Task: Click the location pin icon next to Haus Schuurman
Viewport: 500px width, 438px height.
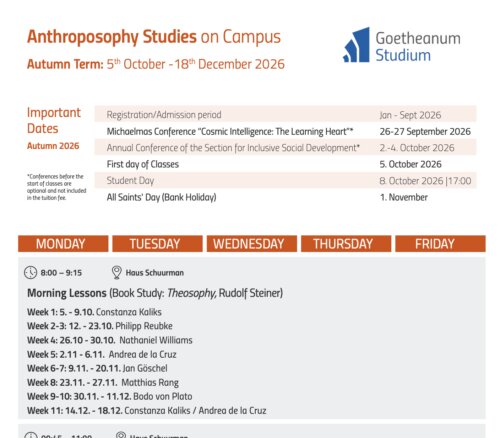Action: pos(116,272)
